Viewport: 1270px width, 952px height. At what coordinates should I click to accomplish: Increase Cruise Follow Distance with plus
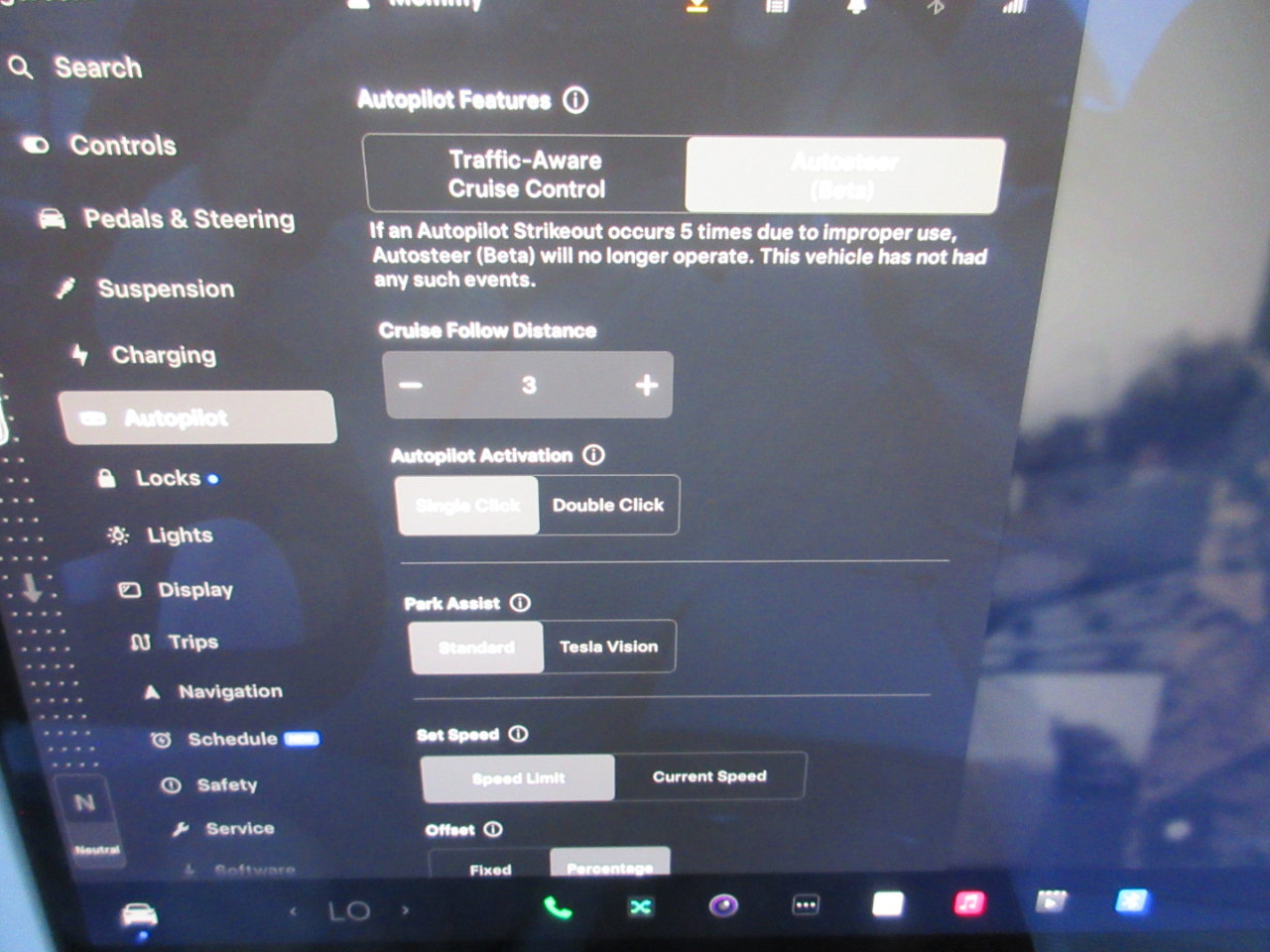[646, 385]
